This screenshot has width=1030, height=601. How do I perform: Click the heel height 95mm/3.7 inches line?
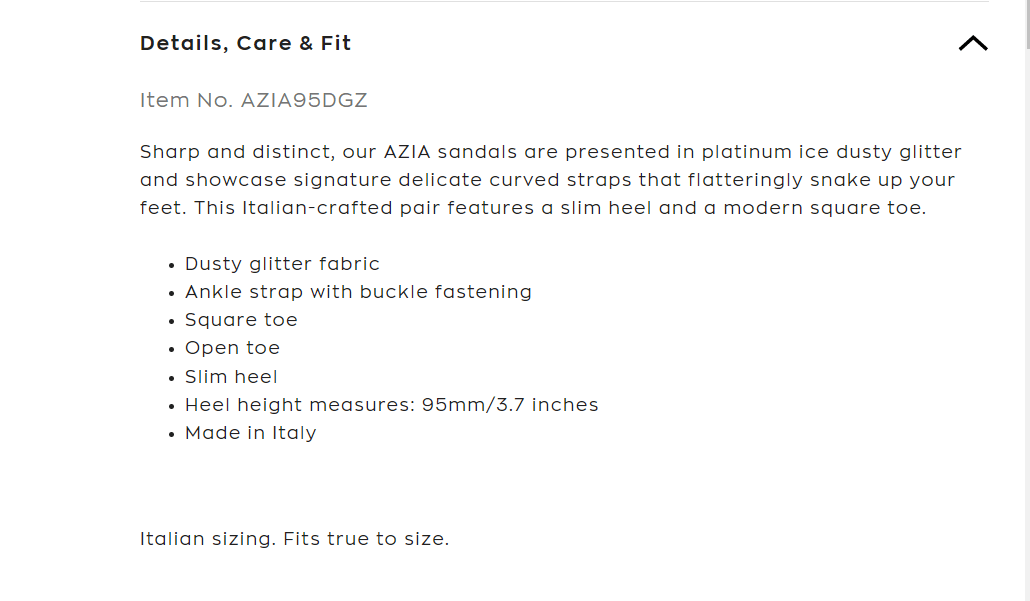[x=391, y=405]
